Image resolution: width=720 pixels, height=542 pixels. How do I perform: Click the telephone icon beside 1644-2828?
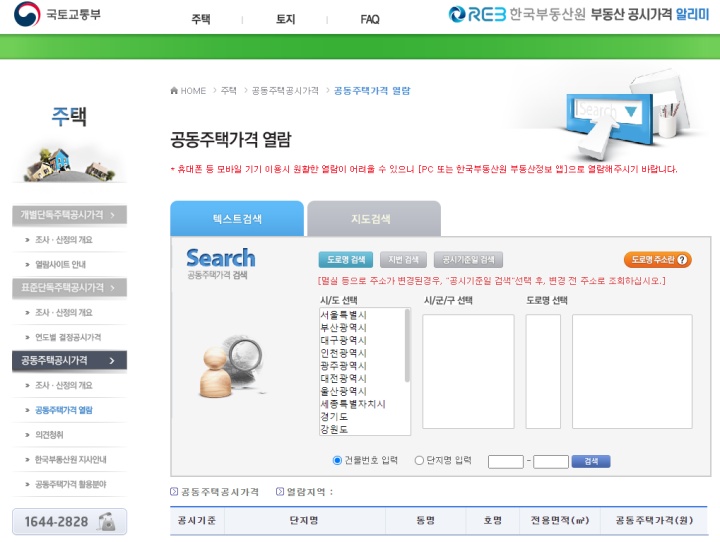107,522
